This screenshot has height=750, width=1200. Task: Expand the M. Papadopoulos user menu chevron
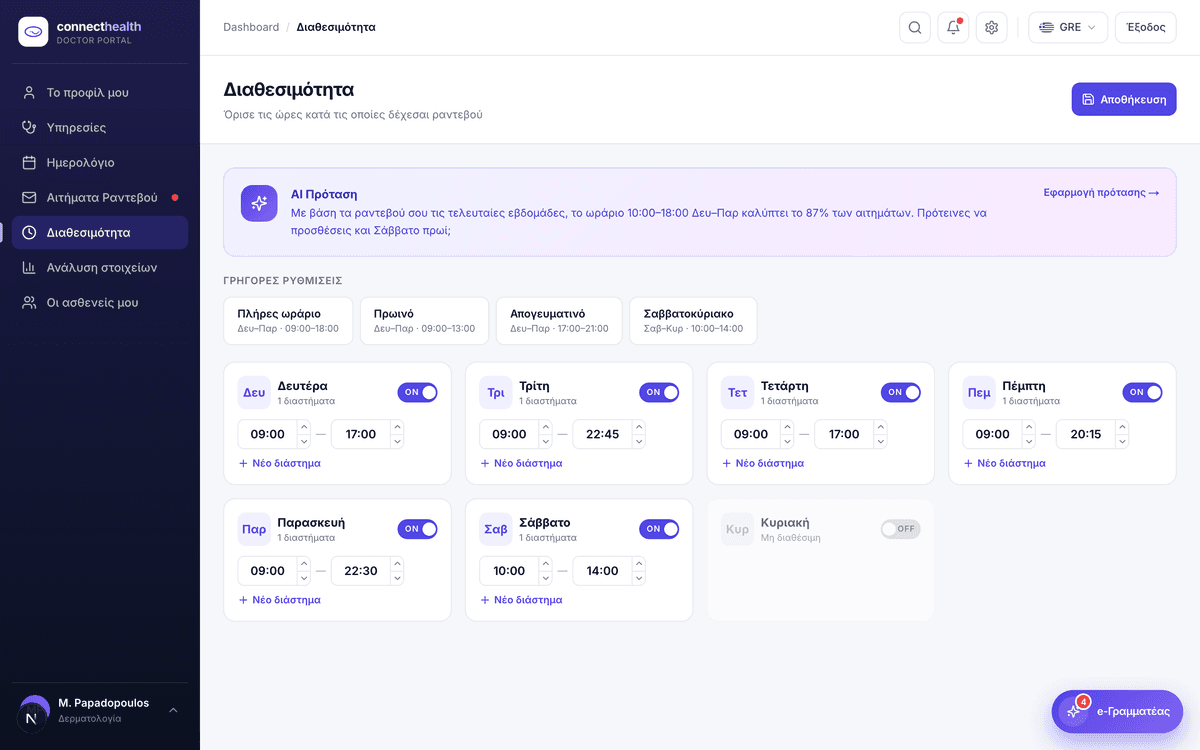pyautogui.click(x=173, y=710)
